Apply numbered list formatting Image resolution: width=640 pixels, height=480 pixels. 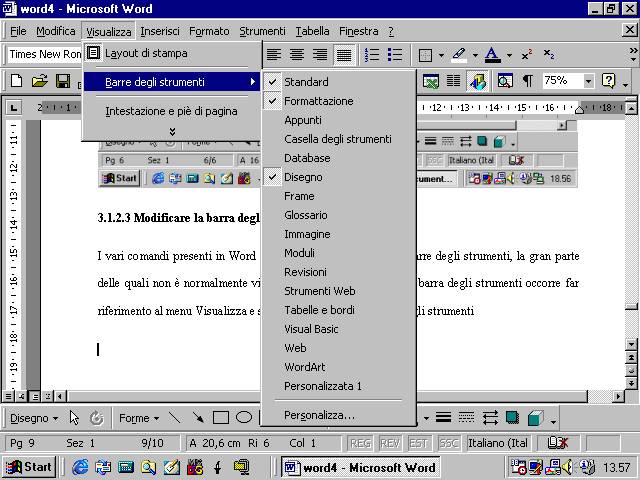372,54
